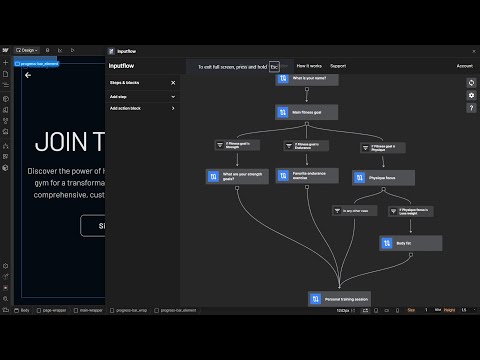Open the question mark help button
The height and width of the screenshot is (360, 480).
coord(471,108)
